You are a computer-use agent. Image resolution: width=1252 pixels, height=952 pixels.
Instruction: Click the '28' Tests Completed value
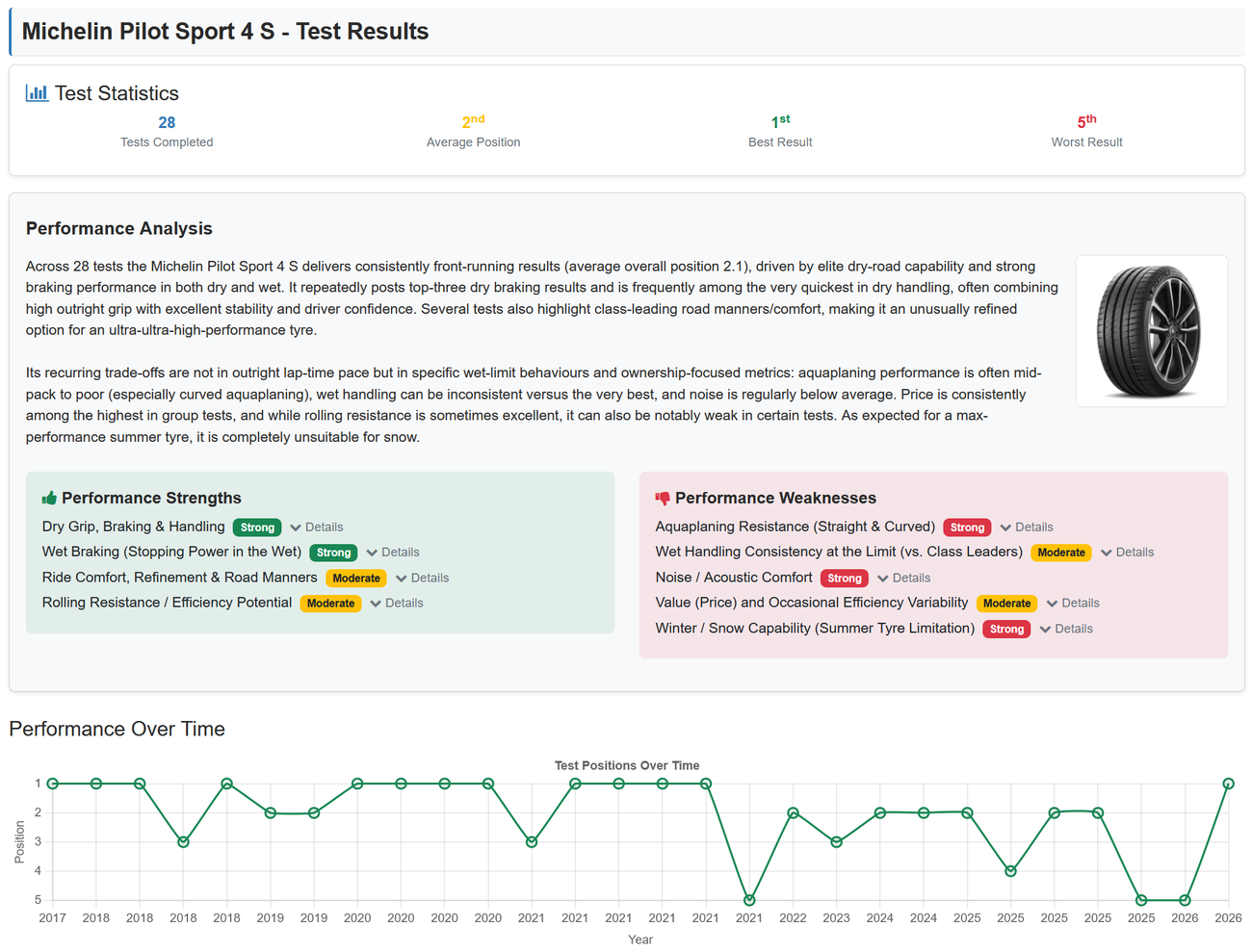pyautogui.click(x=167, y=123)
